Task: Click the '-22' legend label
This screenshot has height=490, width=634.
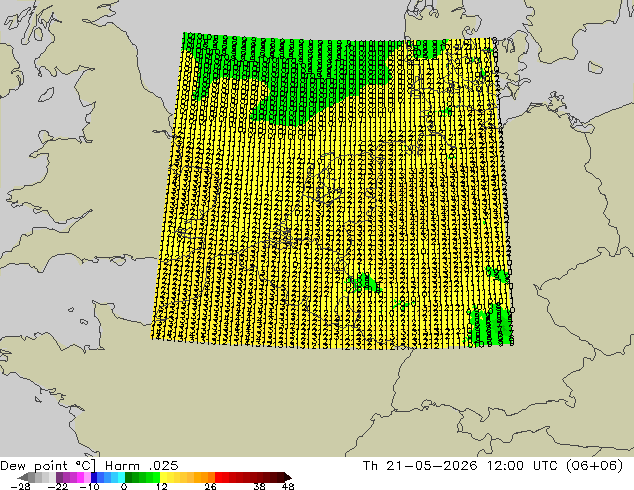Action: [57, 486]
